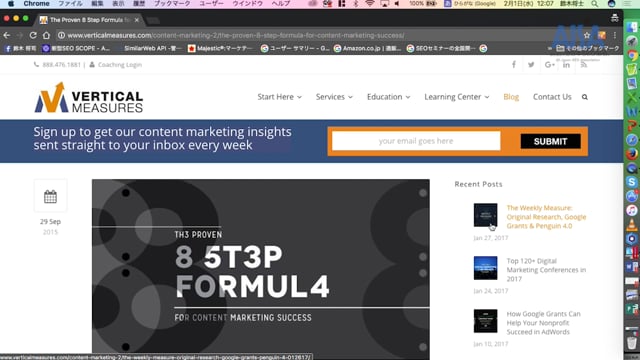Open Vertical Measures Facebook icon
Viewport: 640px width, 360px height.
click(x=514, y=64)
